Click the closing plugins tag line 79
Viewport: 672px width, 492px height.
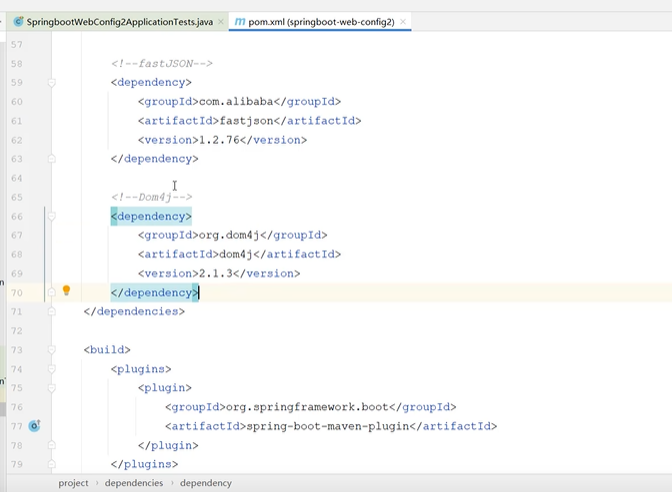pyautogui.click(x=144, y=464)
